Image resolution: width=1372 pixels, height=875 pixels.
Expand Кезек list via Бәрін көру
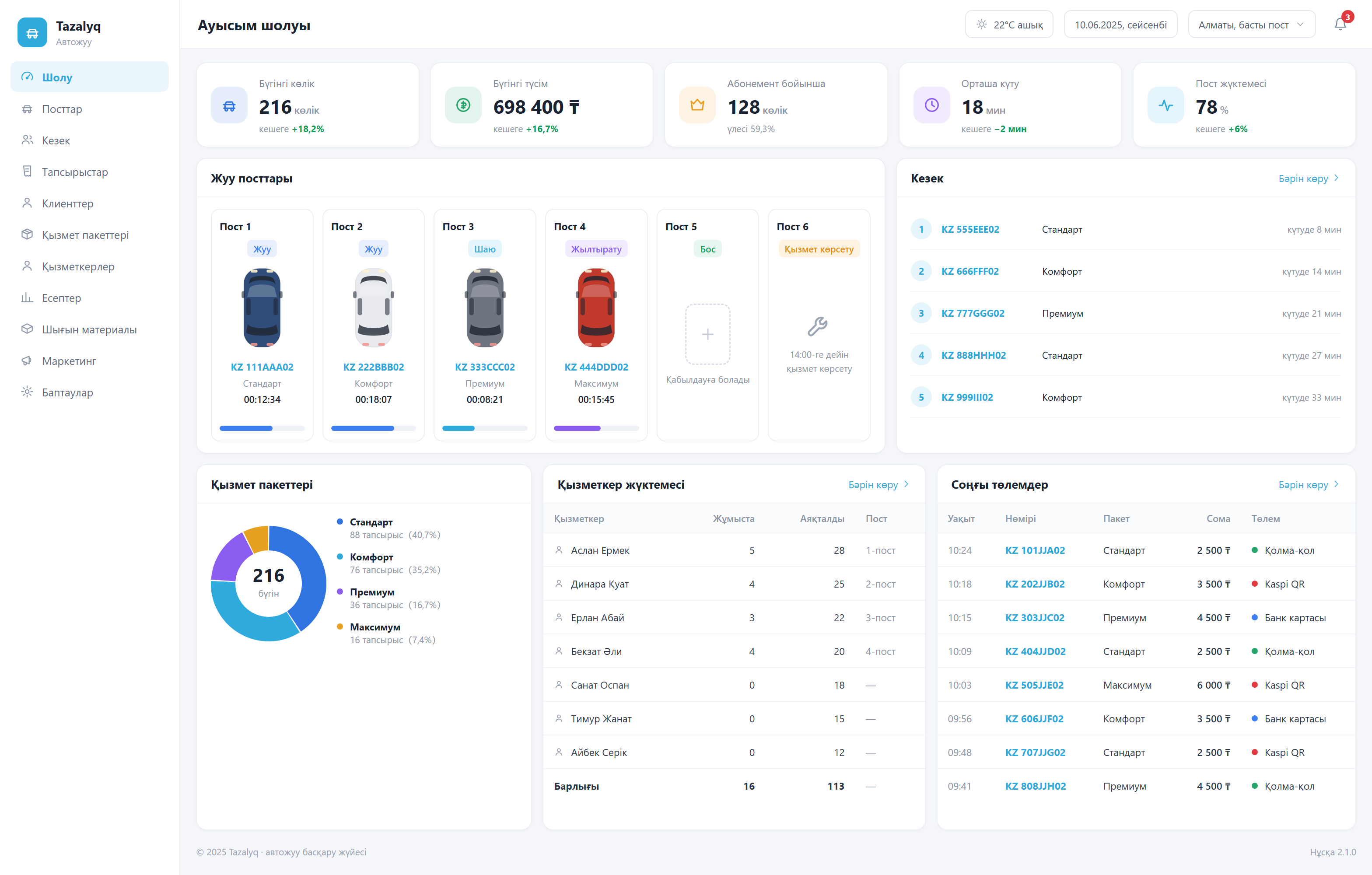click(x=1308, y=178)
